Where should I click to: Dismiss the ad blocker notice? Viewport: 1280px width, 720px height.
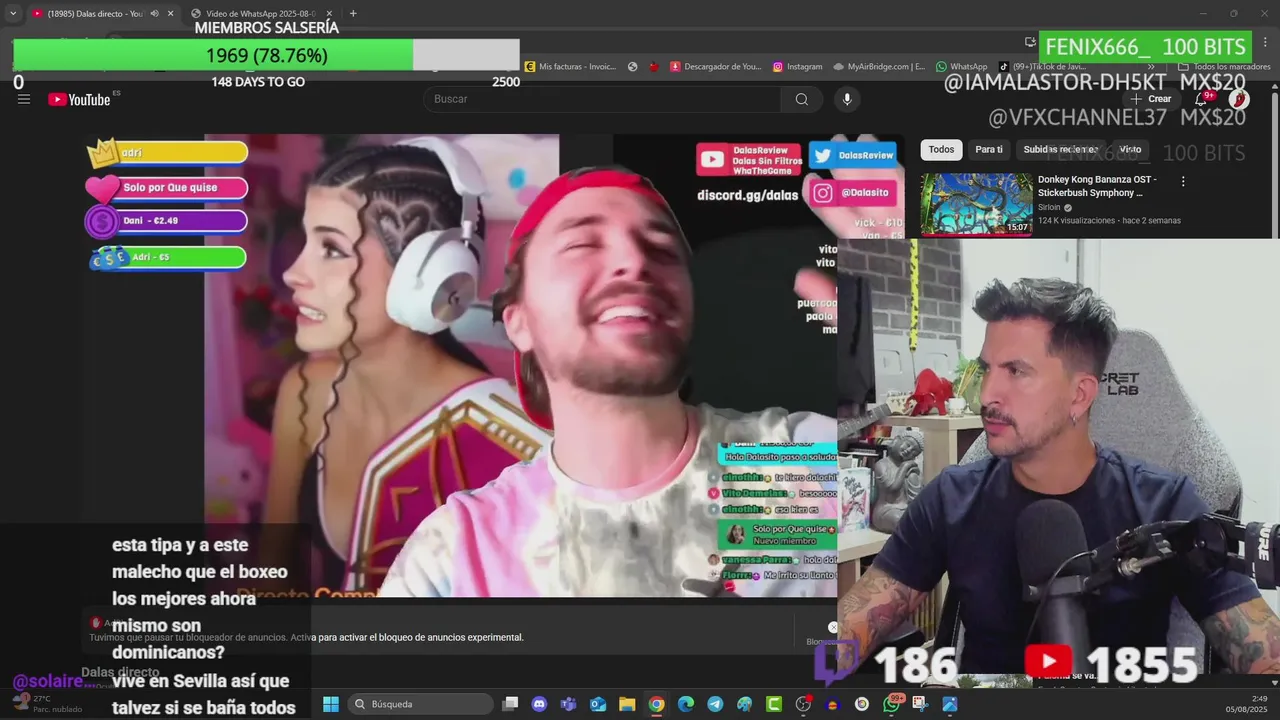click(832, 628)
